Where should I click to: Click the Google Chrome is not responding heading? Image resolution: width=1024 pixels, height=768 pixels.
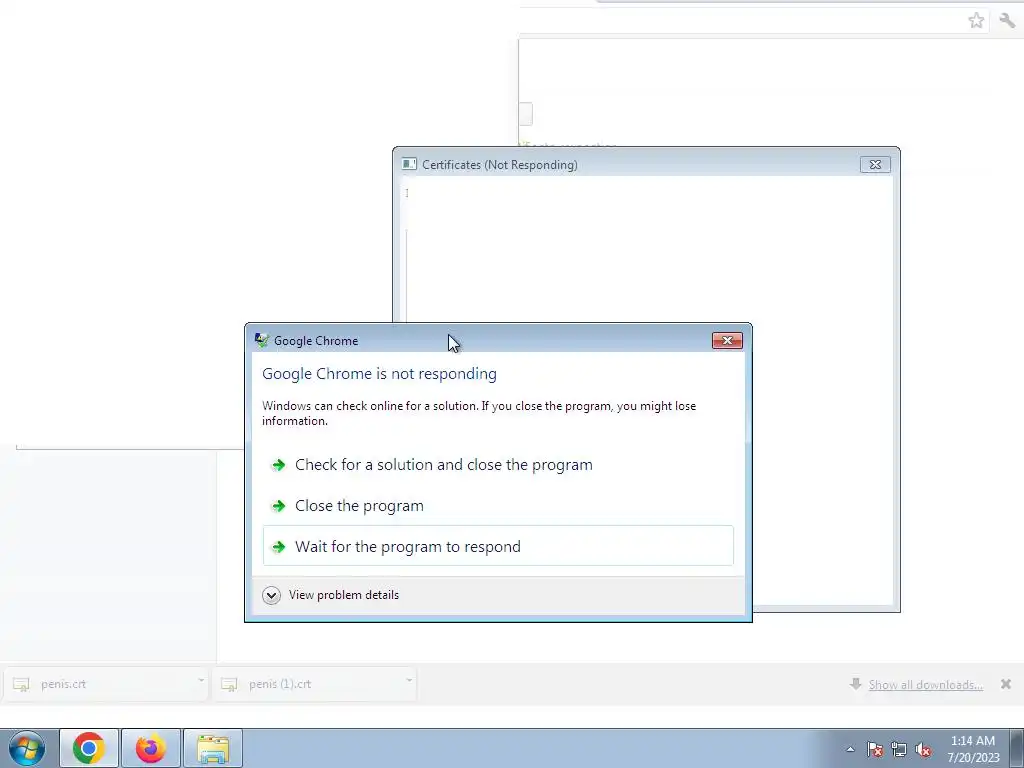click(x=379, y=374)
